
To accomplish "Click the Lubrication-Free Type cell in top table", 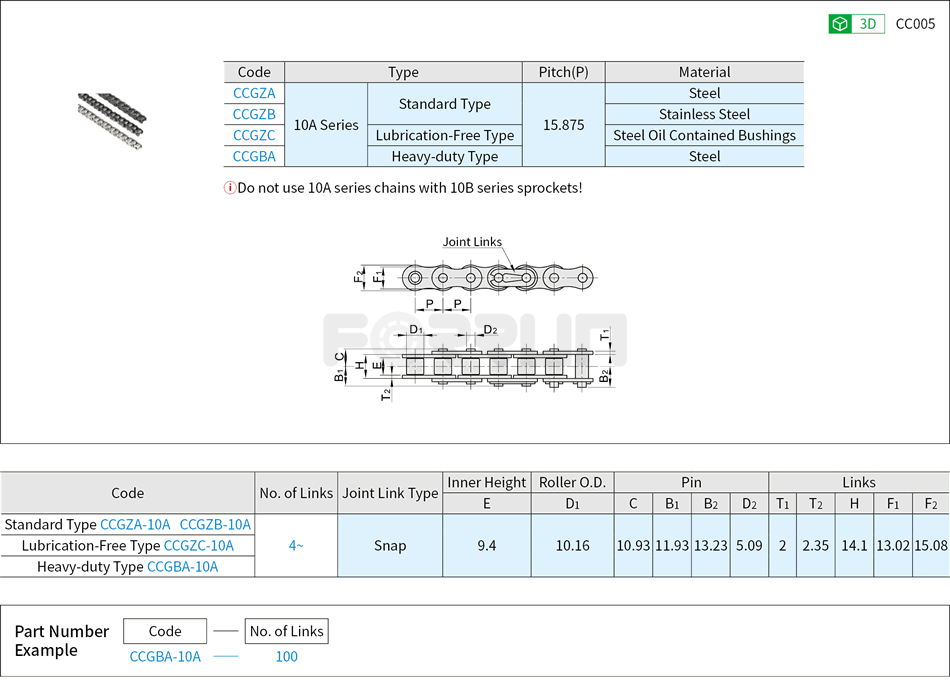I will point(445,135).
